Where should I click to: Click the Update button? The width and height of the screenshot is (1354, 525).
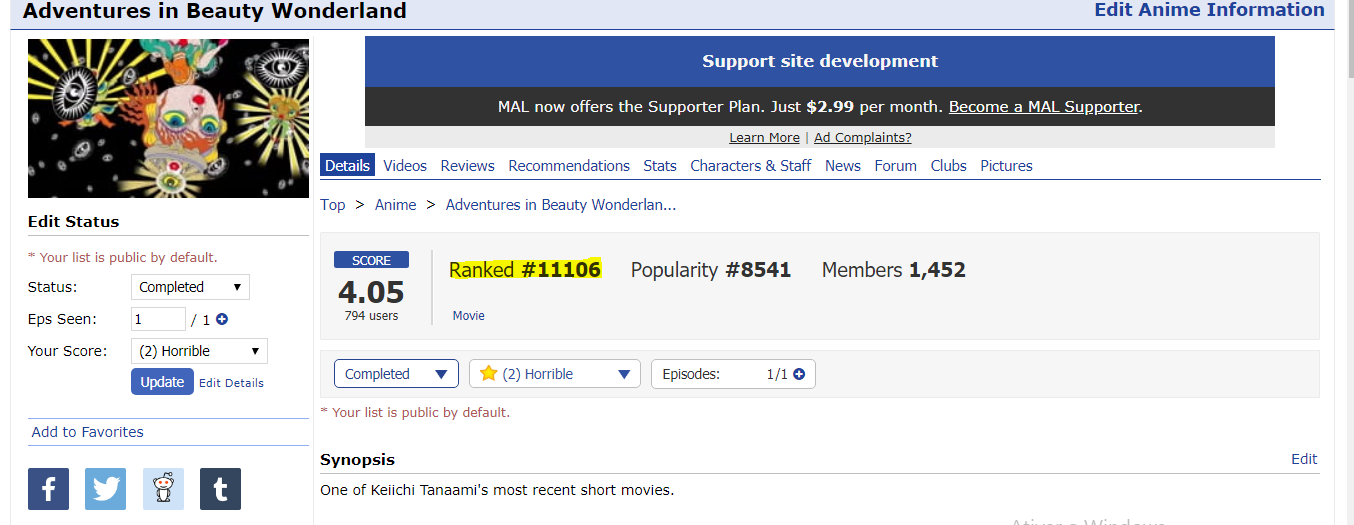coord(162,382)
